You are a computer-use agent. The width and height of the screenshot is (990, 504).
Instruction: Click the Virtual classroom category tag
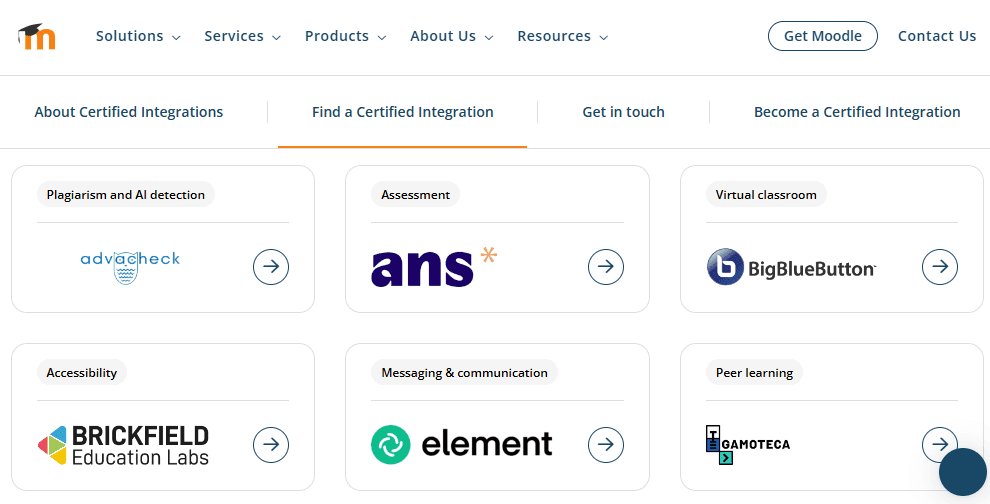[x=766, y=195]
